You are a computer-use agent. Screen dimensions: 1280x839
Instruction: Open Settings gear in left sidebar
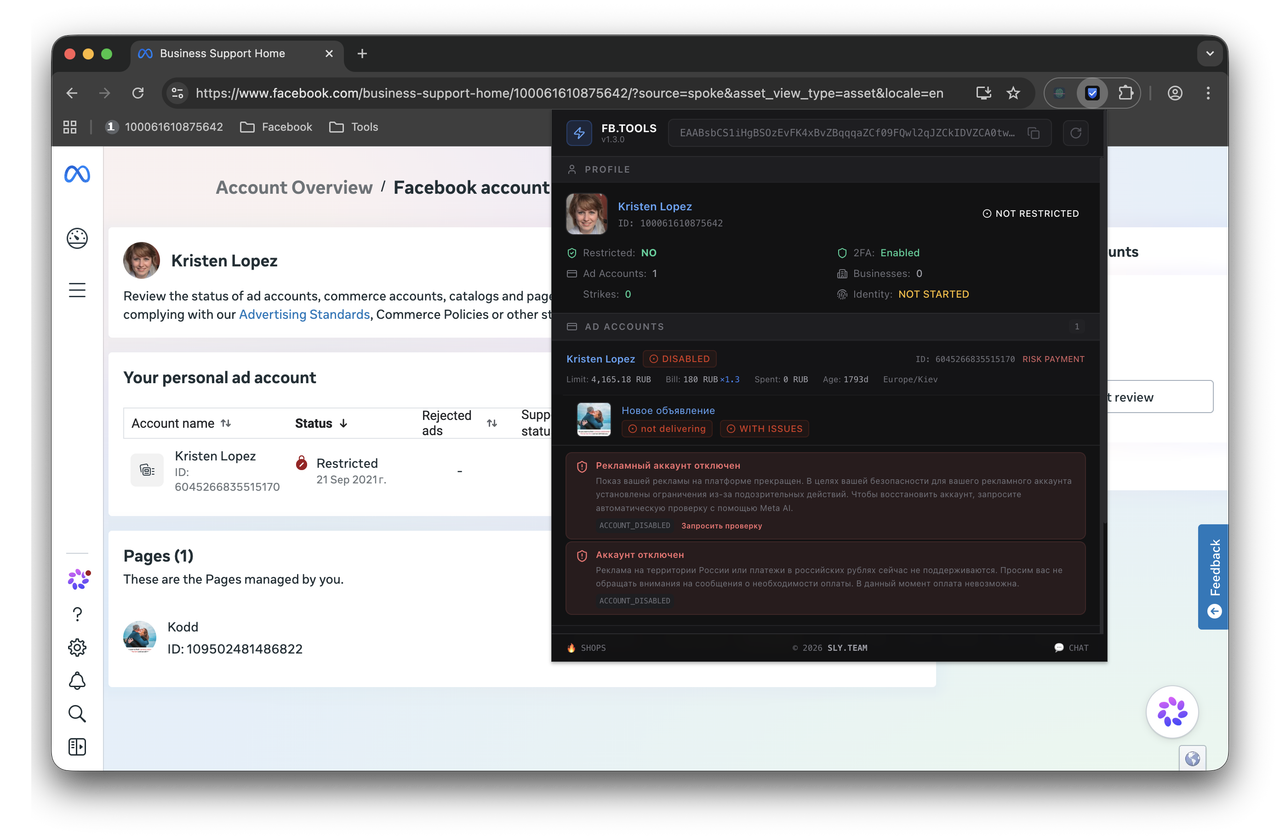pos(77,648)
